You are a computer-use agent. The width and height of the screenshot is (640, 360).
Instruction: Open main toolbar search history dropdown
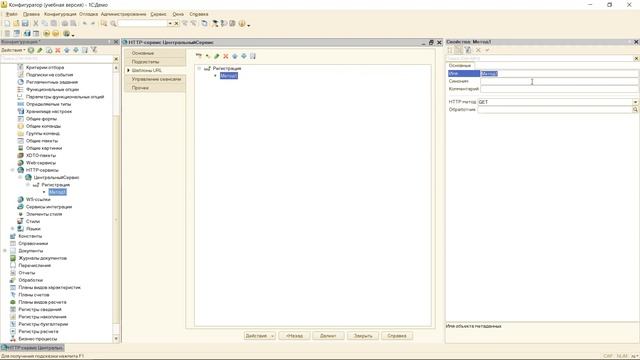pyautogui.click(x=170, y=24)
